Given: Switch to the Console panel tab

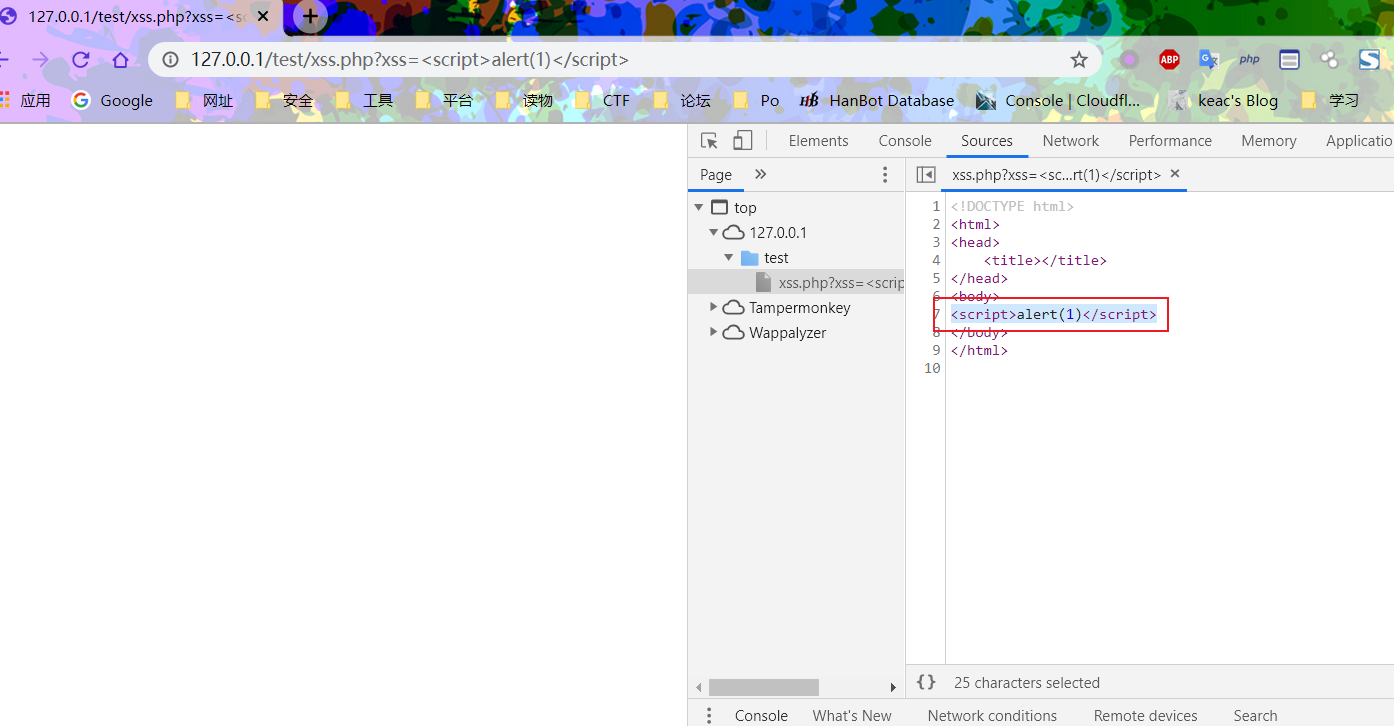Looking at the screenshot, I should point(905,141).
